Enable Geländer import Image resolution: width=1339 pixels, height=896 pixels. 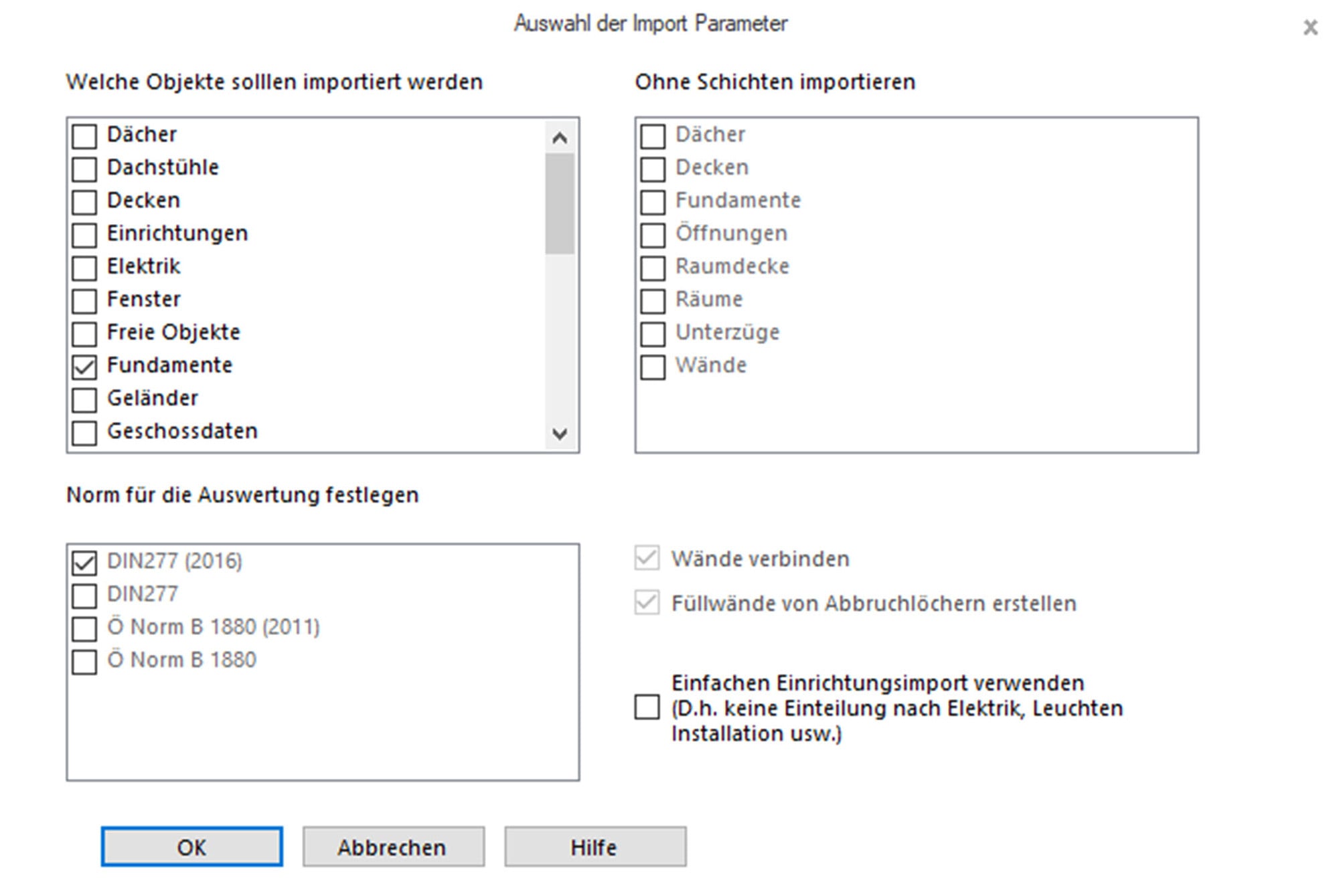83,398
